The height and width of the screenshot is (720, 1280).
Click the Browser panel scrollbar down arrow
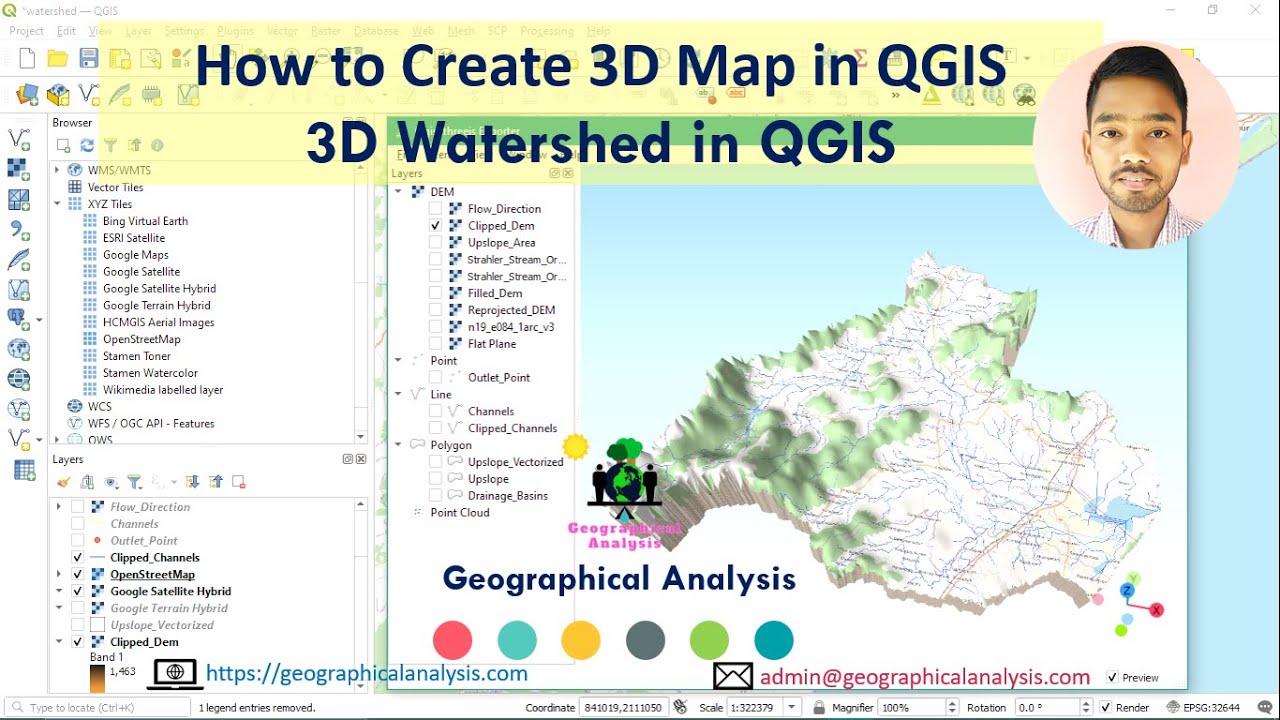pyautogui.click(x=362, y=437)
